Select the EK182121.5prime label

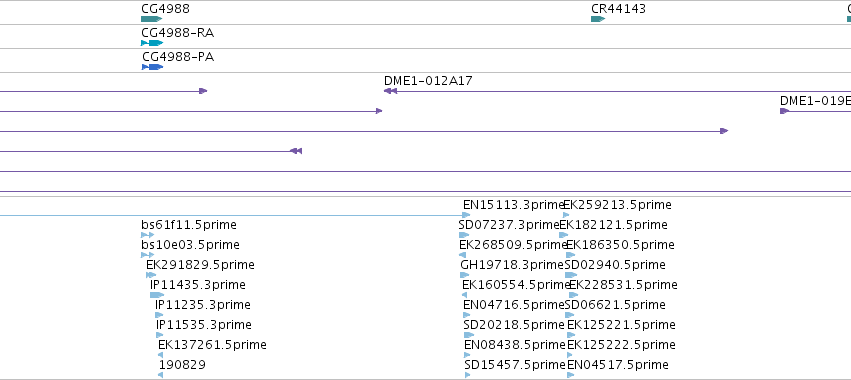pyautogui.click(x=613, y=225)
